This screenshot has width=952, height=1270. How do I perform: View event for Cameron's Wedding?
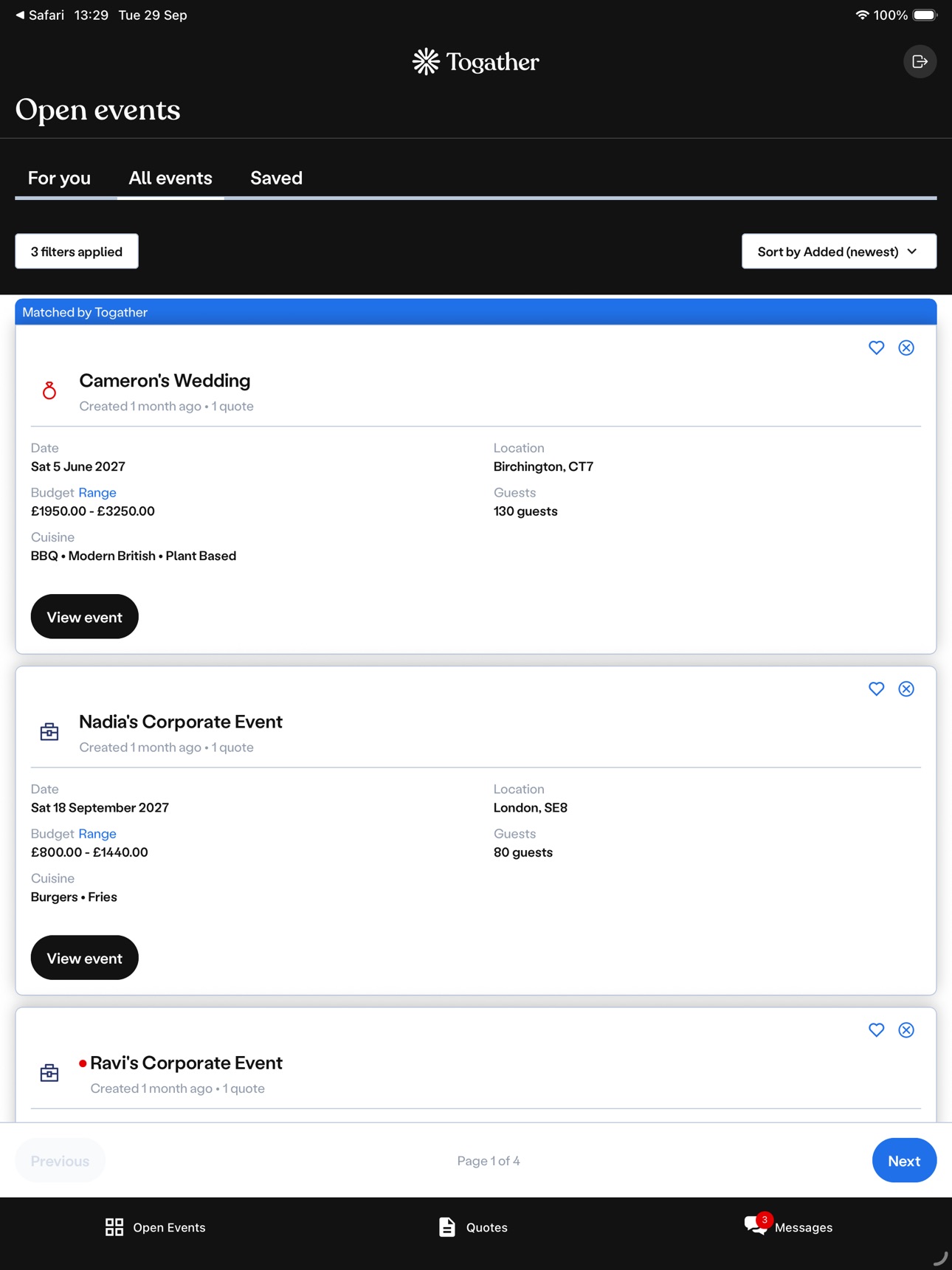(x=85, y=617)
